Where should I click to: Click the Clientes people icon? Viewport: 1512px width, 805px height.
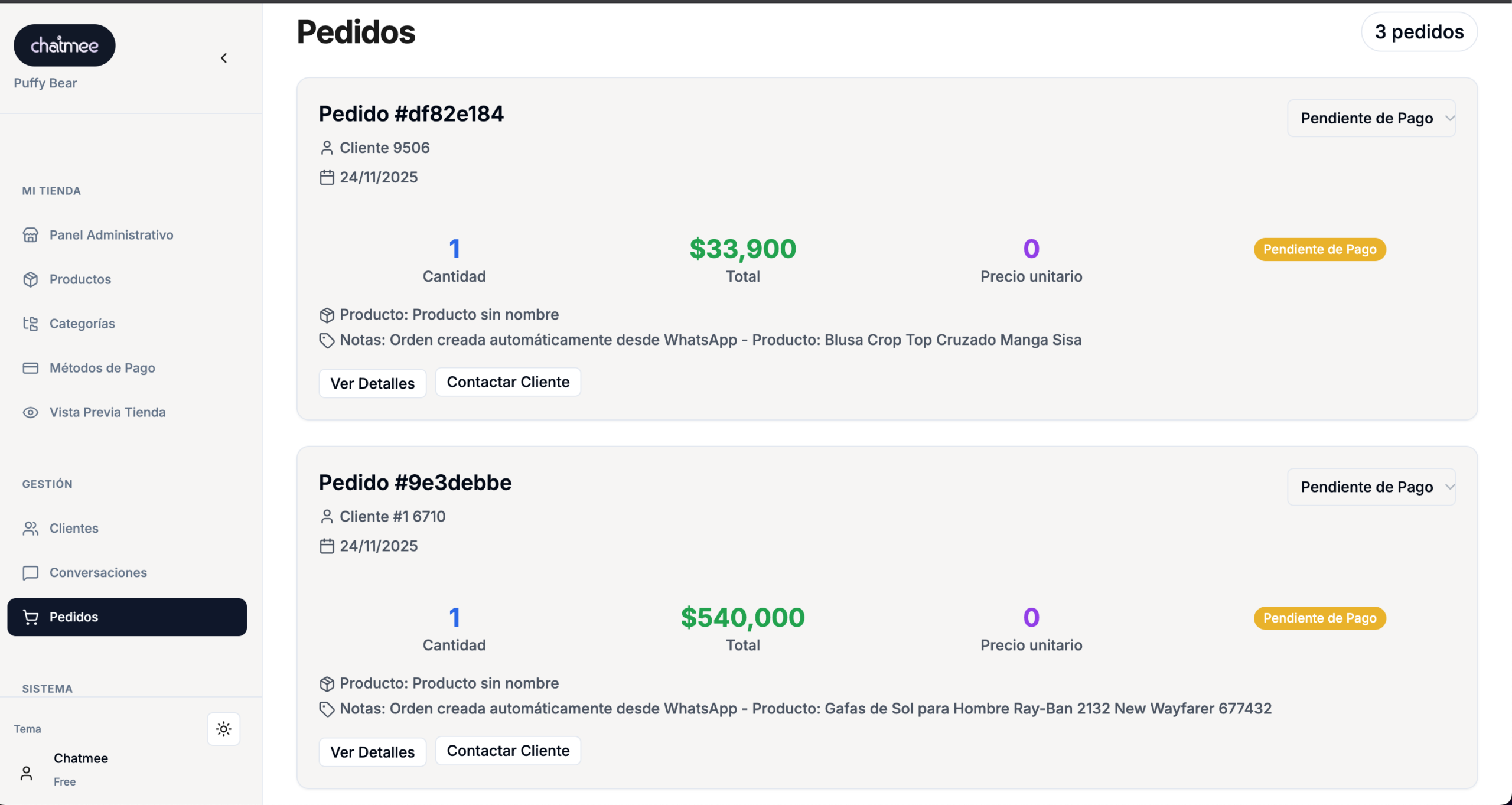tap(31, 528)
